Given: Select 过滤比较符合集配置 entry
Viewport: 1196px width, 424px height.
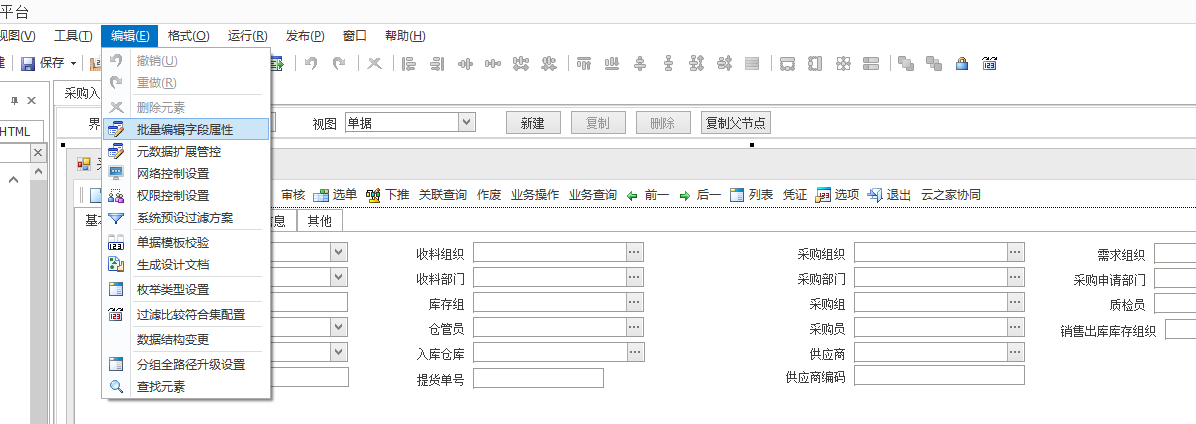Looking at the screenshot, I should click(185, 315).
